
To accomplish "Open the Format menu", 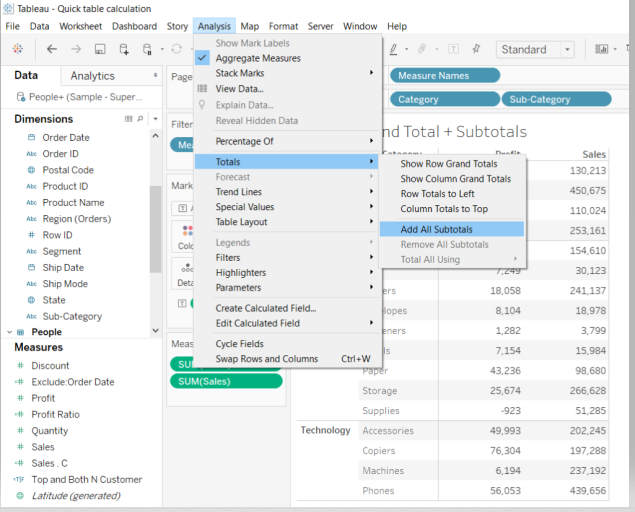I will pyautogui.click(x=283, y=26).
